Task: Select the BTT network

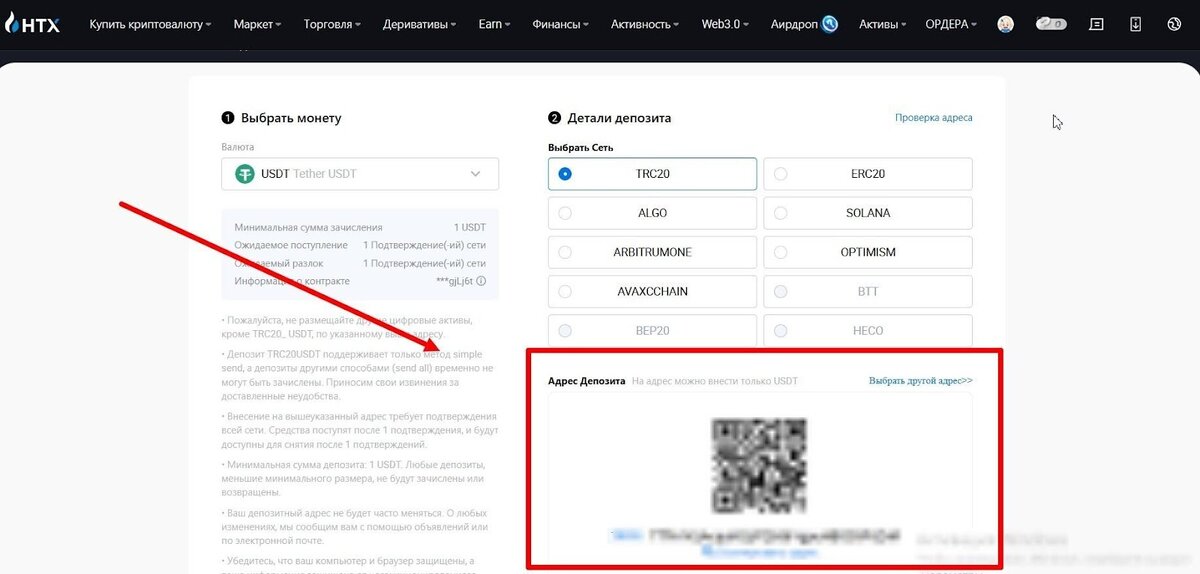Action: [868, 291]
